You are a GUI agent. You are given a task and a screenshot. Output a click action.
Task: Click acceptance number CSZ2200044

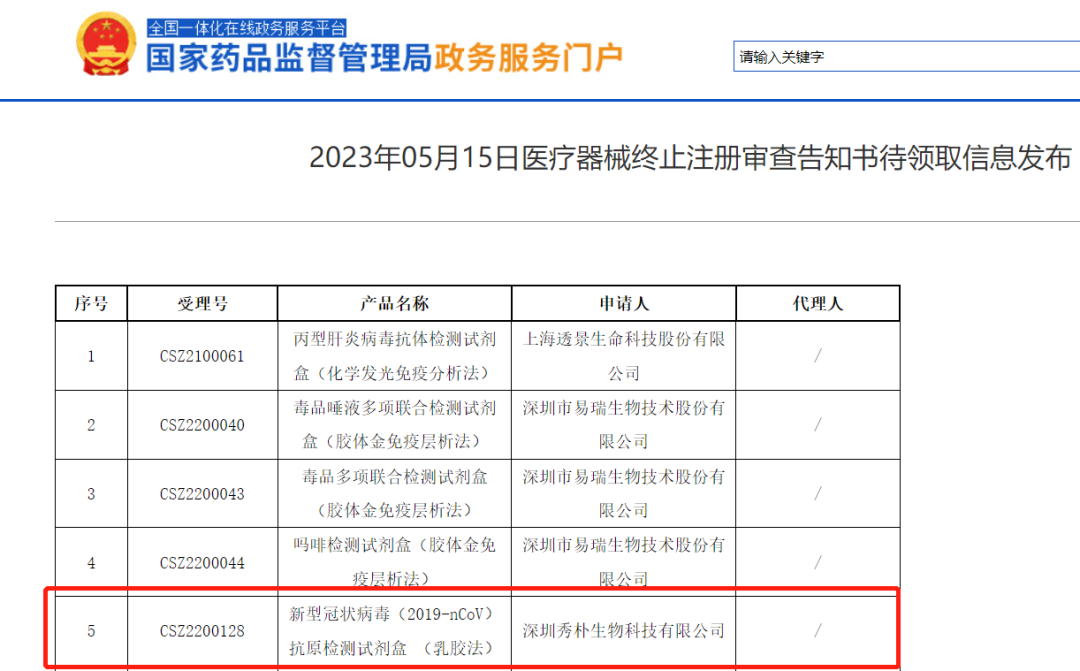coord(202,563)
